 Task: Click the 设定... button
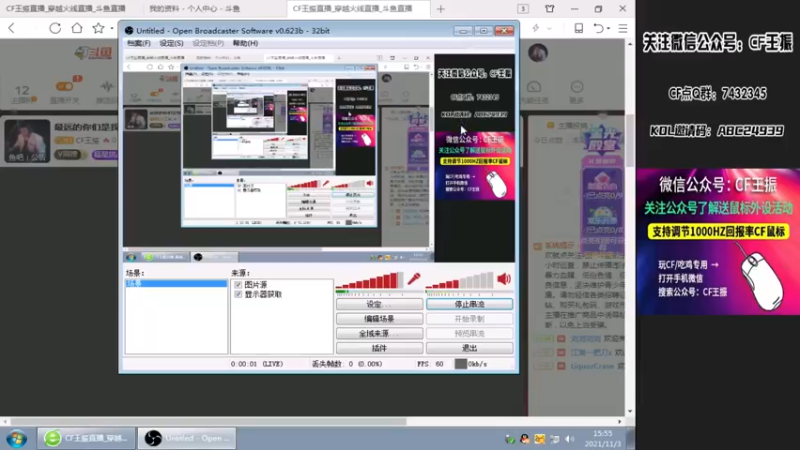point(379,304)
